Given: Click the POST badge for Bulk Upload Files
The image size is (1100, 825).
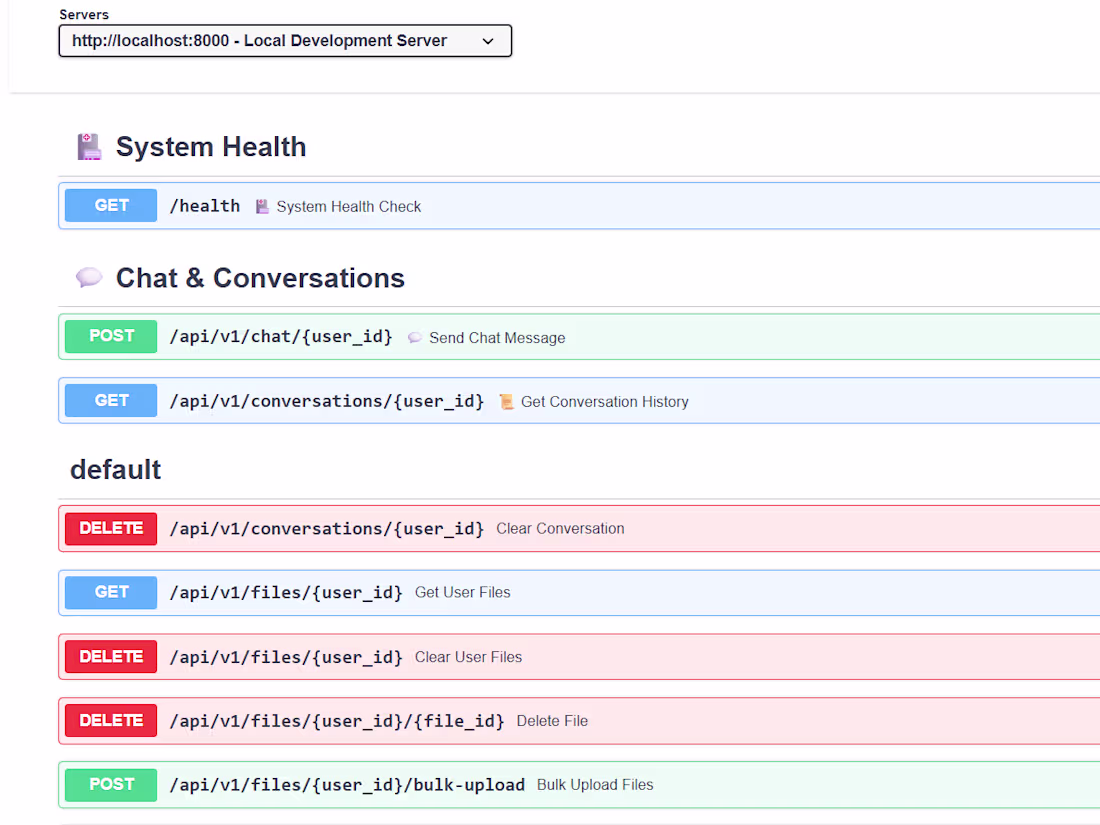Looking at the screenshot, I should tap(110, 784).
